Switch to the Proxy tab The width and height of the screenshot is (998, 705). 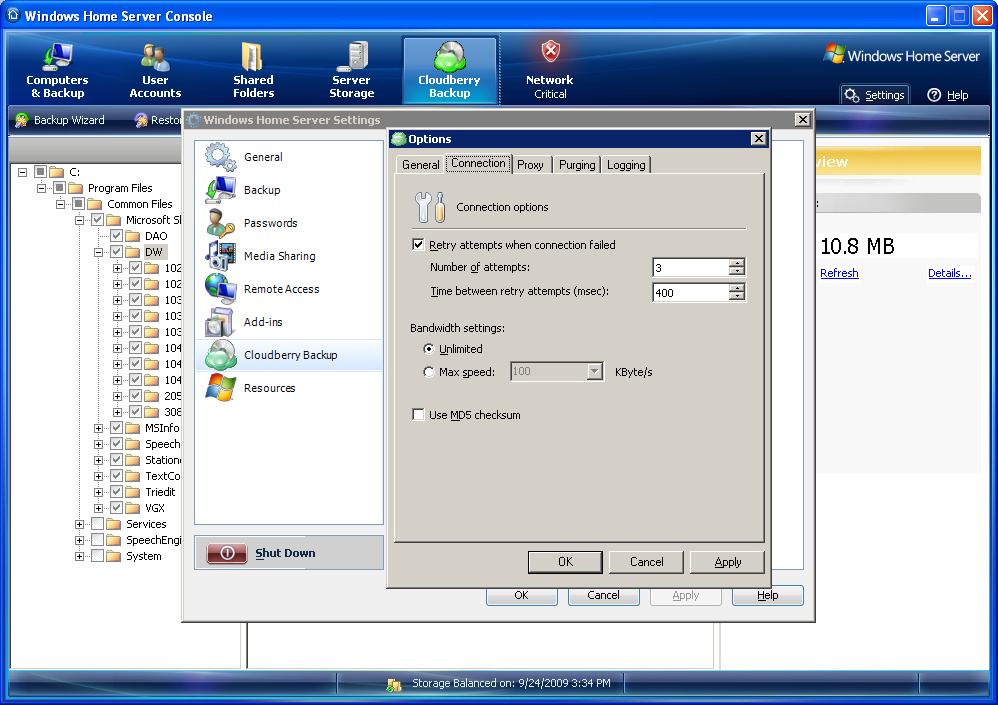coord(530,165)
